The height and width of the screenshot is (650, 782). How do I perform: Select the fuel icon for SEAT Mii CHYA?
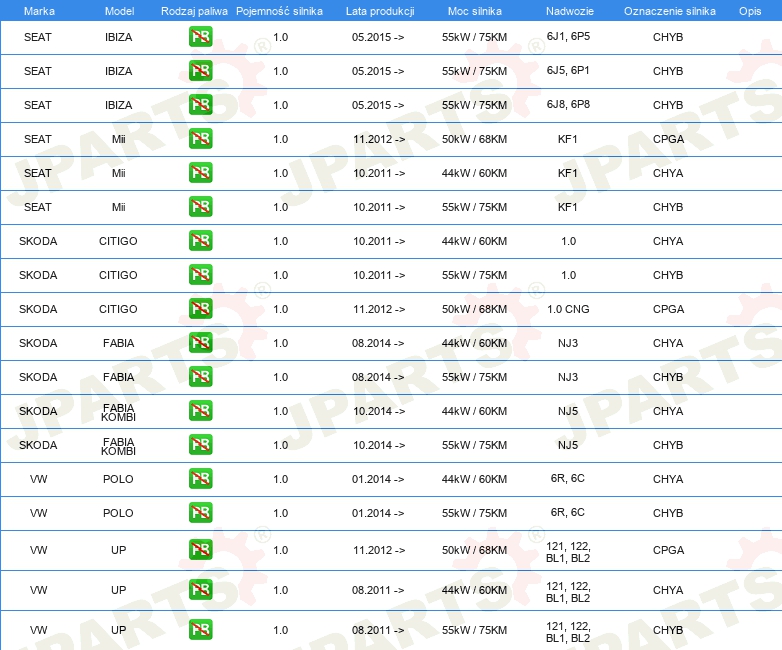[200, 173]
